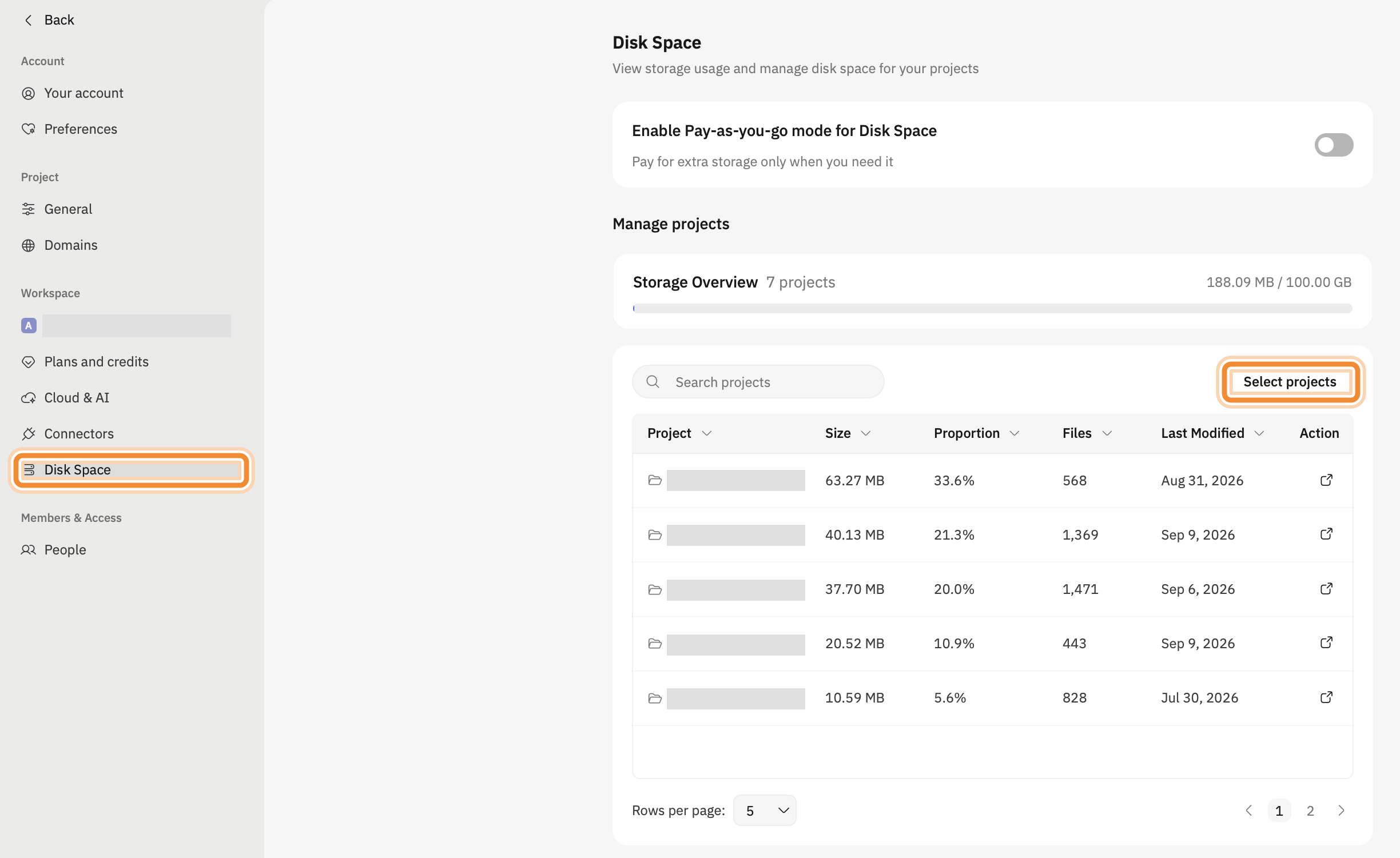Go to page 2
The width and height of the screenshot is (1400, 858).
(1310, 811)
